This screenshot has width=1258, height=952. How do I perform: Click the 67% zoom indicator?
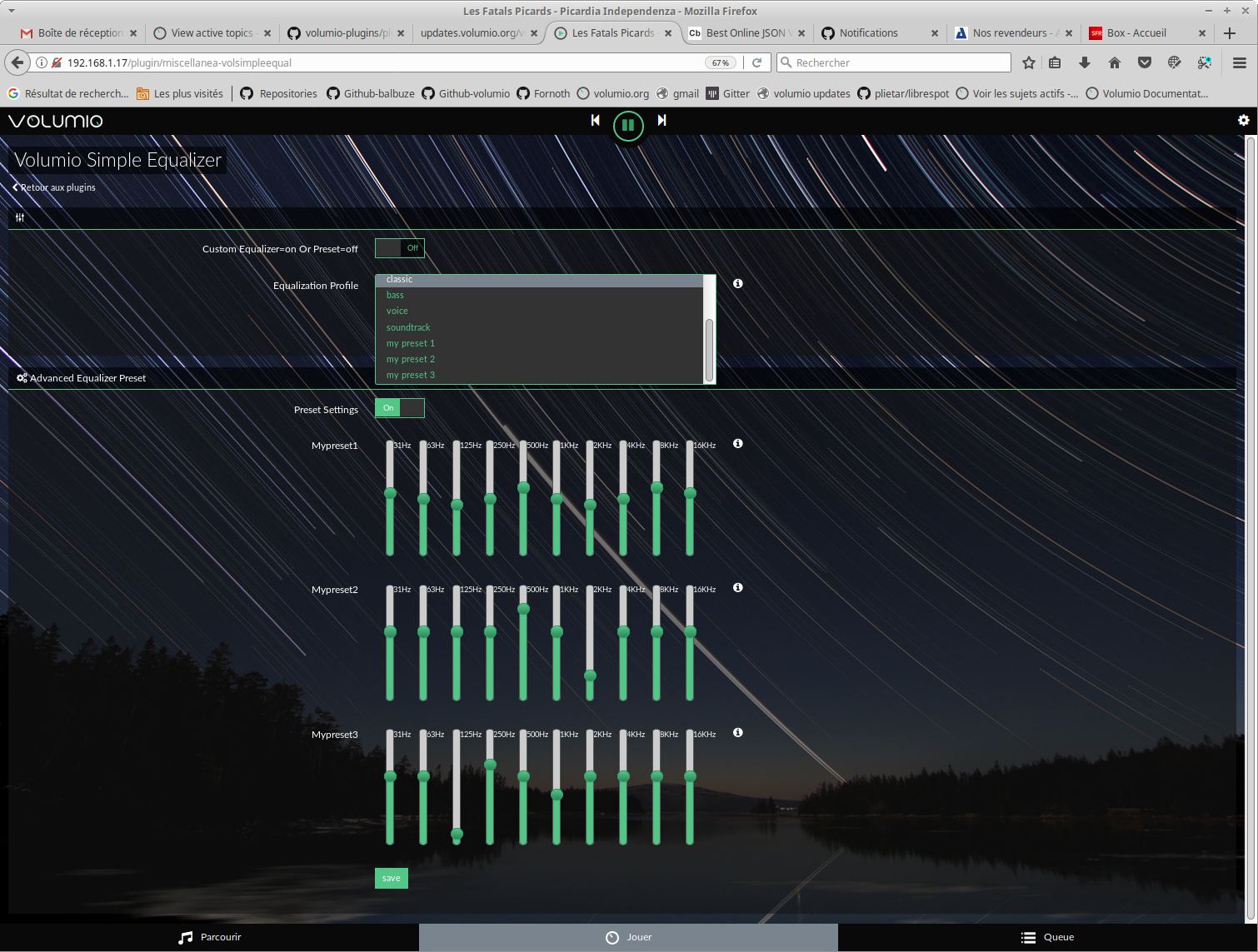721,62
